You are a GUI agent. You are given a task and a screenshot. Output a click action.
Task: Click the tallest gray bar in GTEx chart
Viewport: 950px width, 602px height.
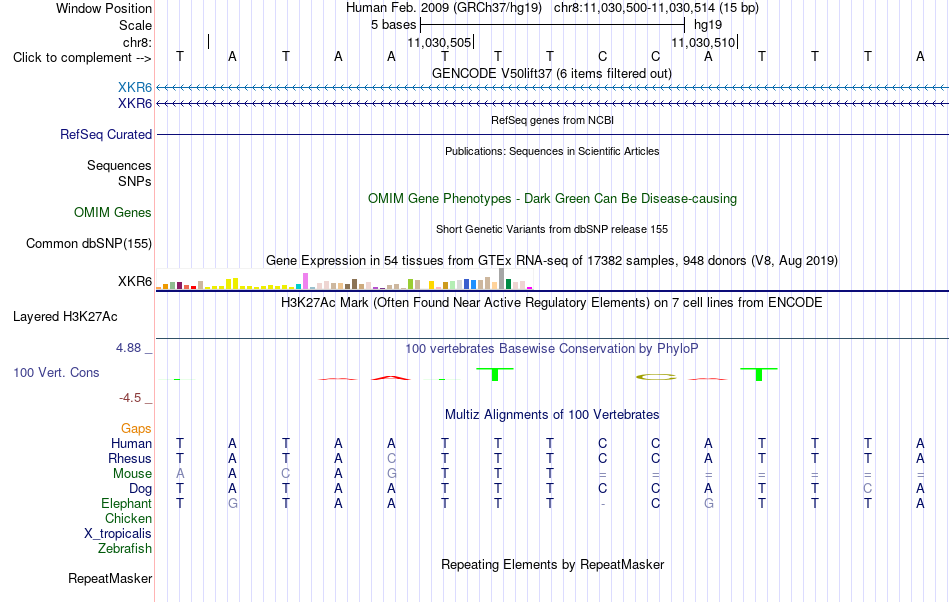[501, 279]
